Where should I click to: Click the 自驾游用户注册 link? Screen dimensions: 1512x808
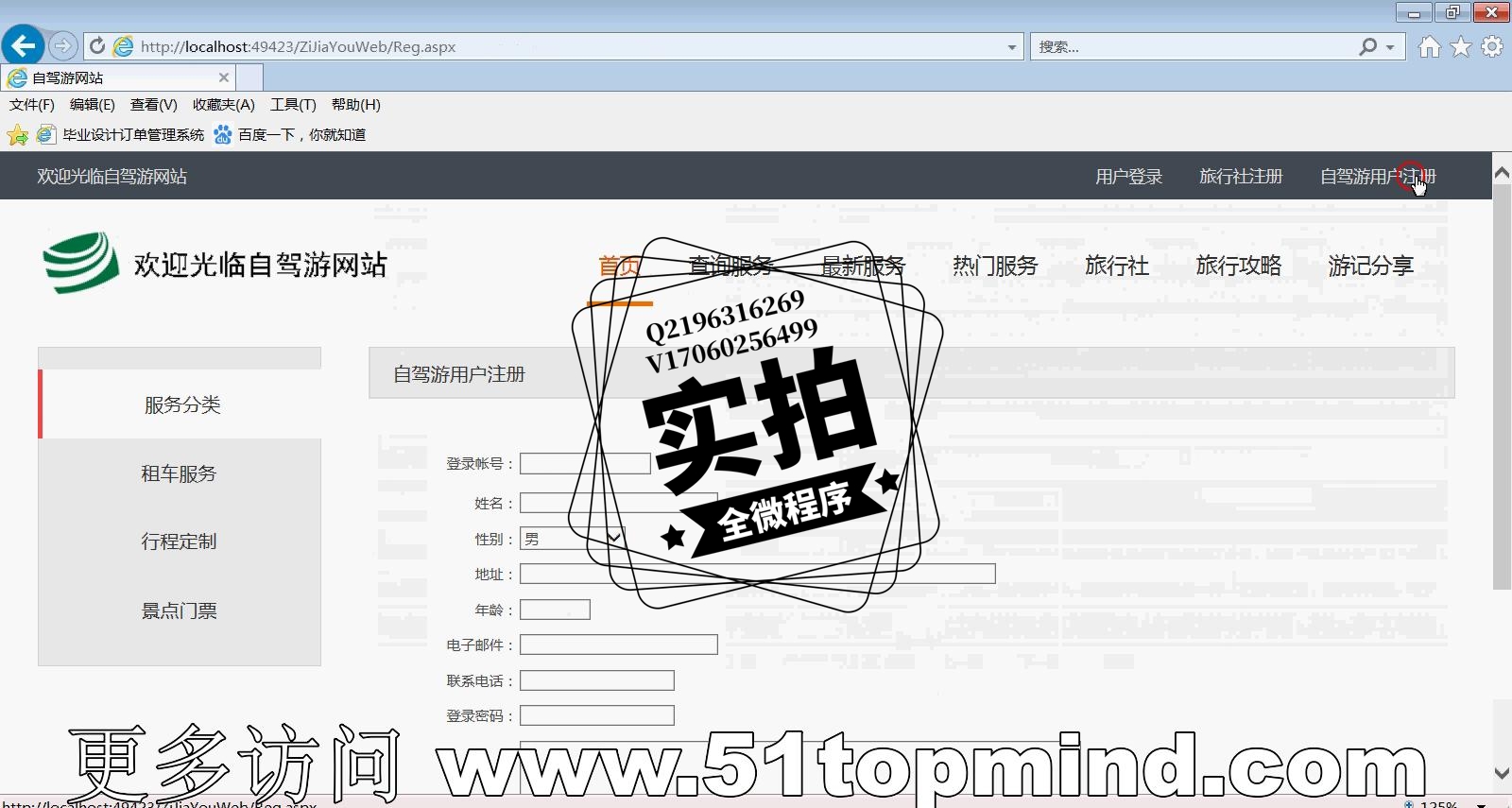point(1378,177)
